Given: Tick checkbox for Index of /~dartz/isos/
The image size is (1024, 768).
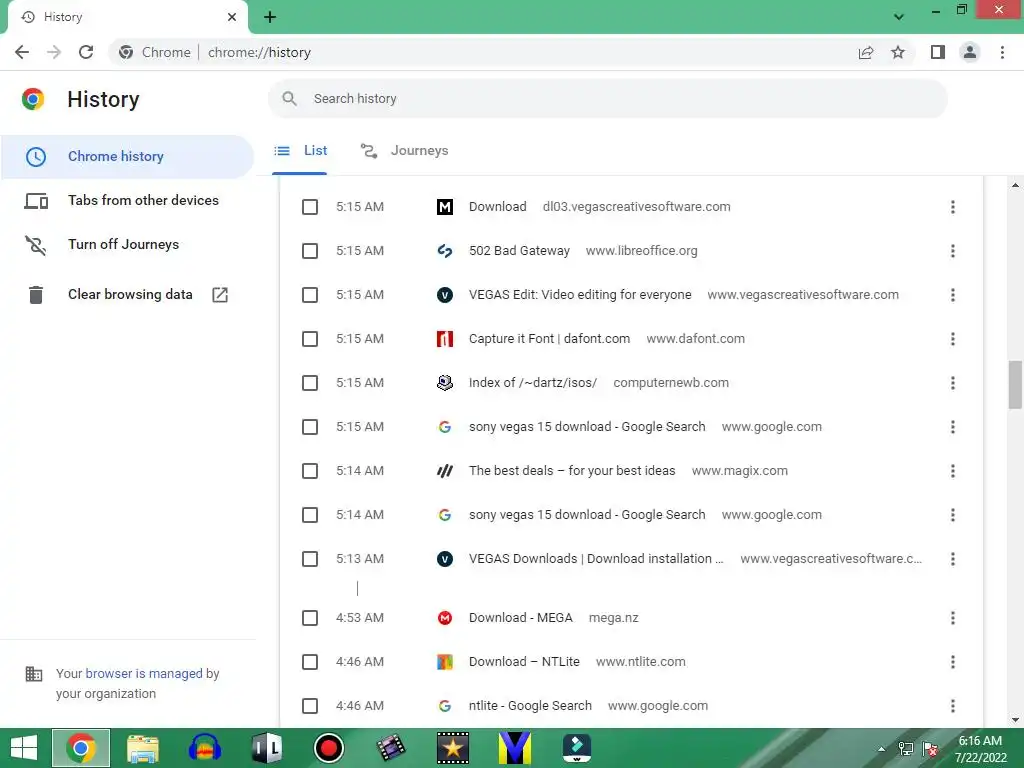Looking at the screenshot, I should [310, 383].
